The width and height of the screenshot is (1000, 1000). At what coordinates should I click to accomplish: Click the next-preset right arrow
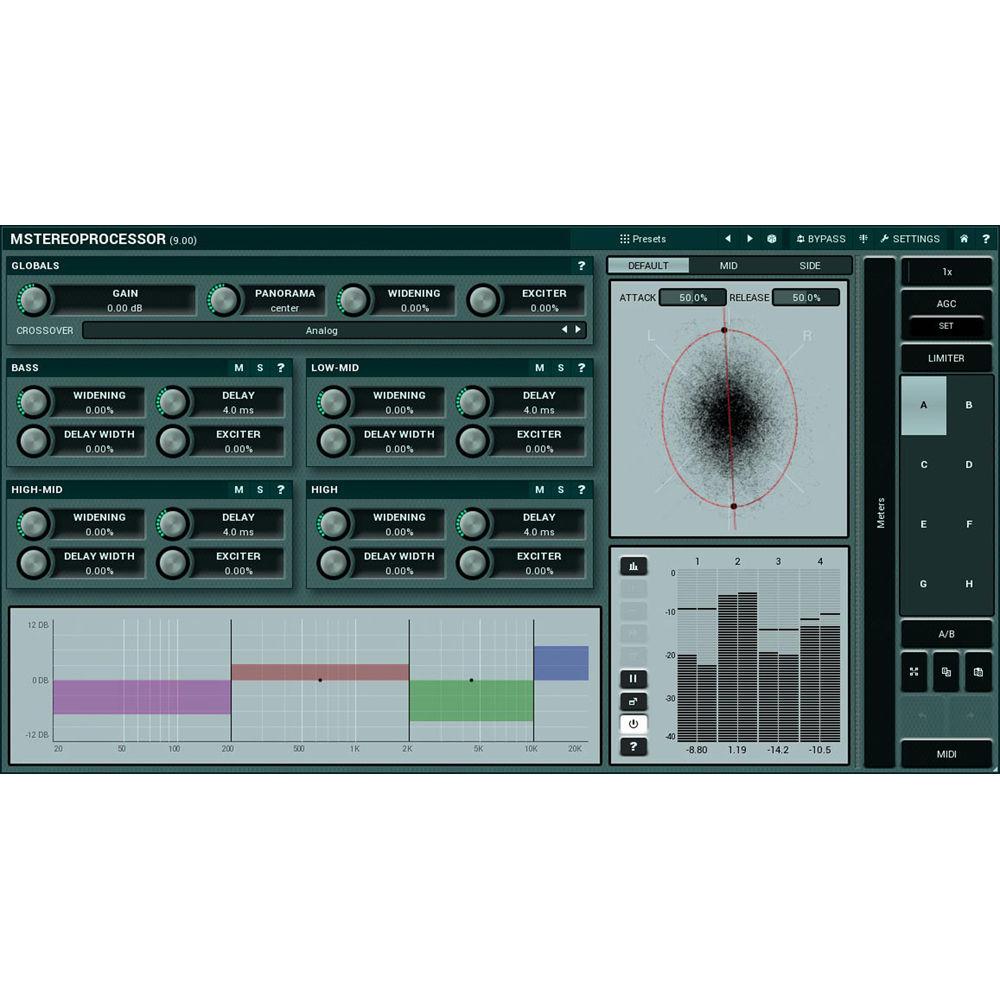coord(750,239)
